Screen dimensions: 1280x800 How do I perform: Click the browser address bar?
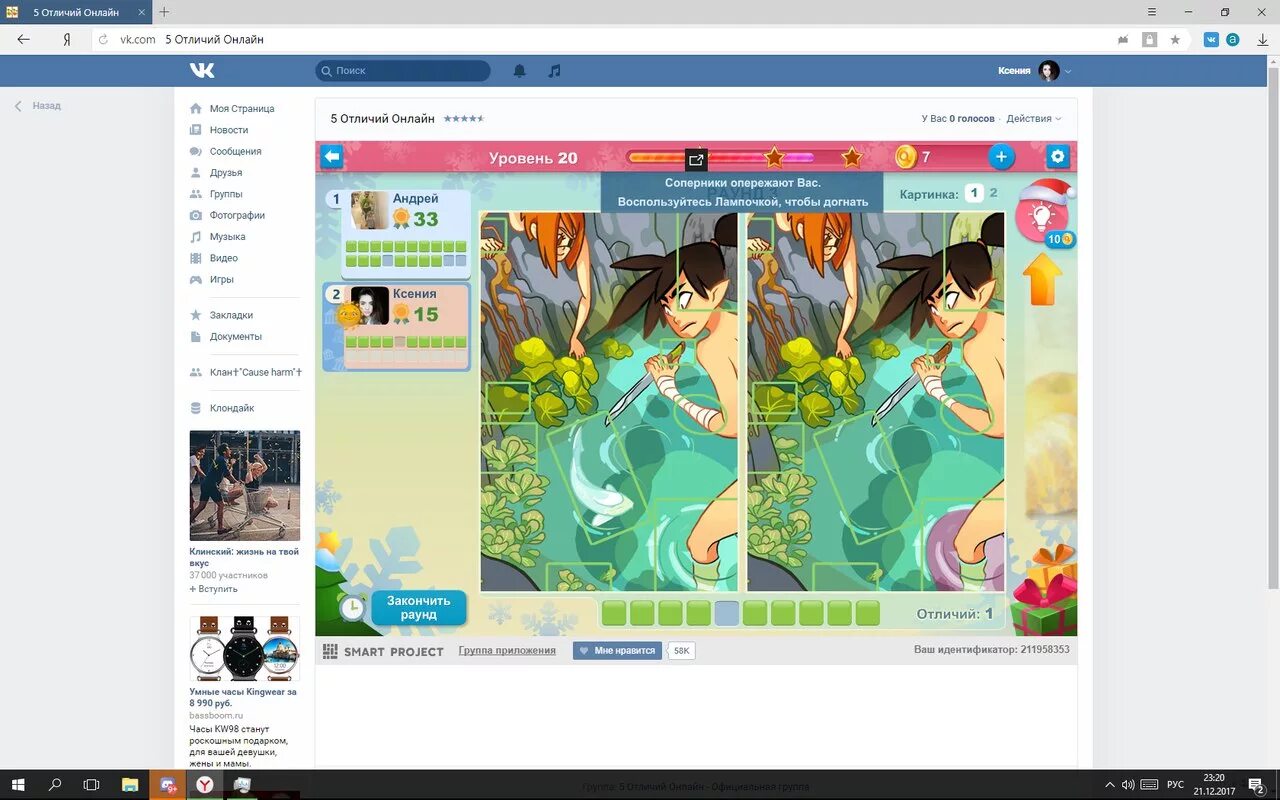point(600,39)
